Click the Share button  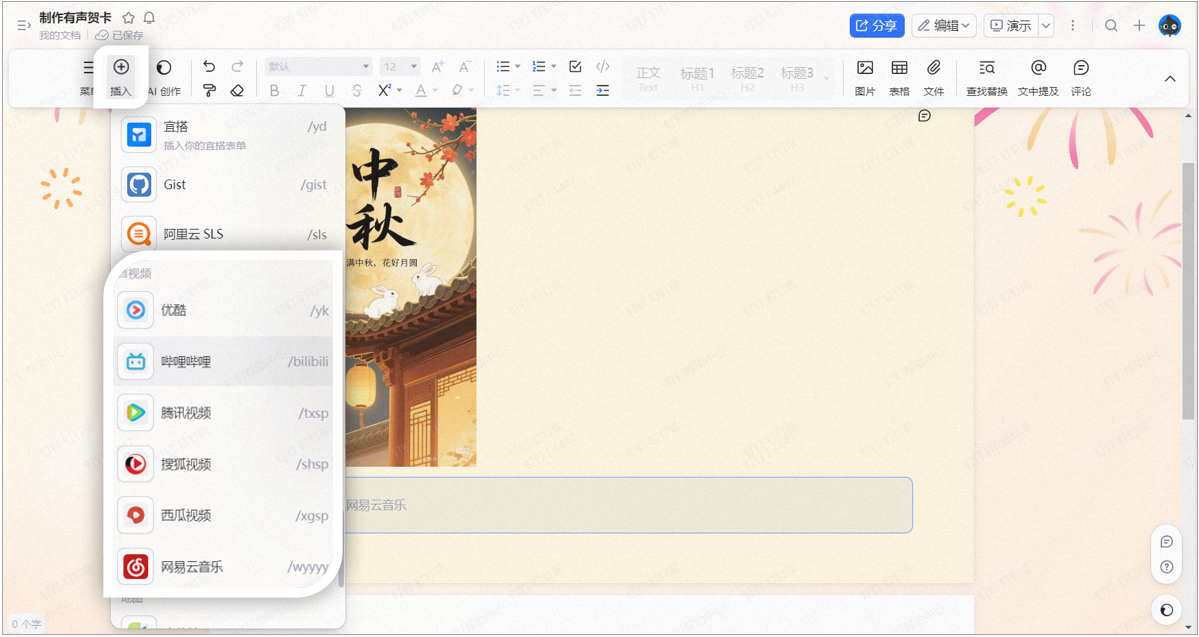click(877, 25)
